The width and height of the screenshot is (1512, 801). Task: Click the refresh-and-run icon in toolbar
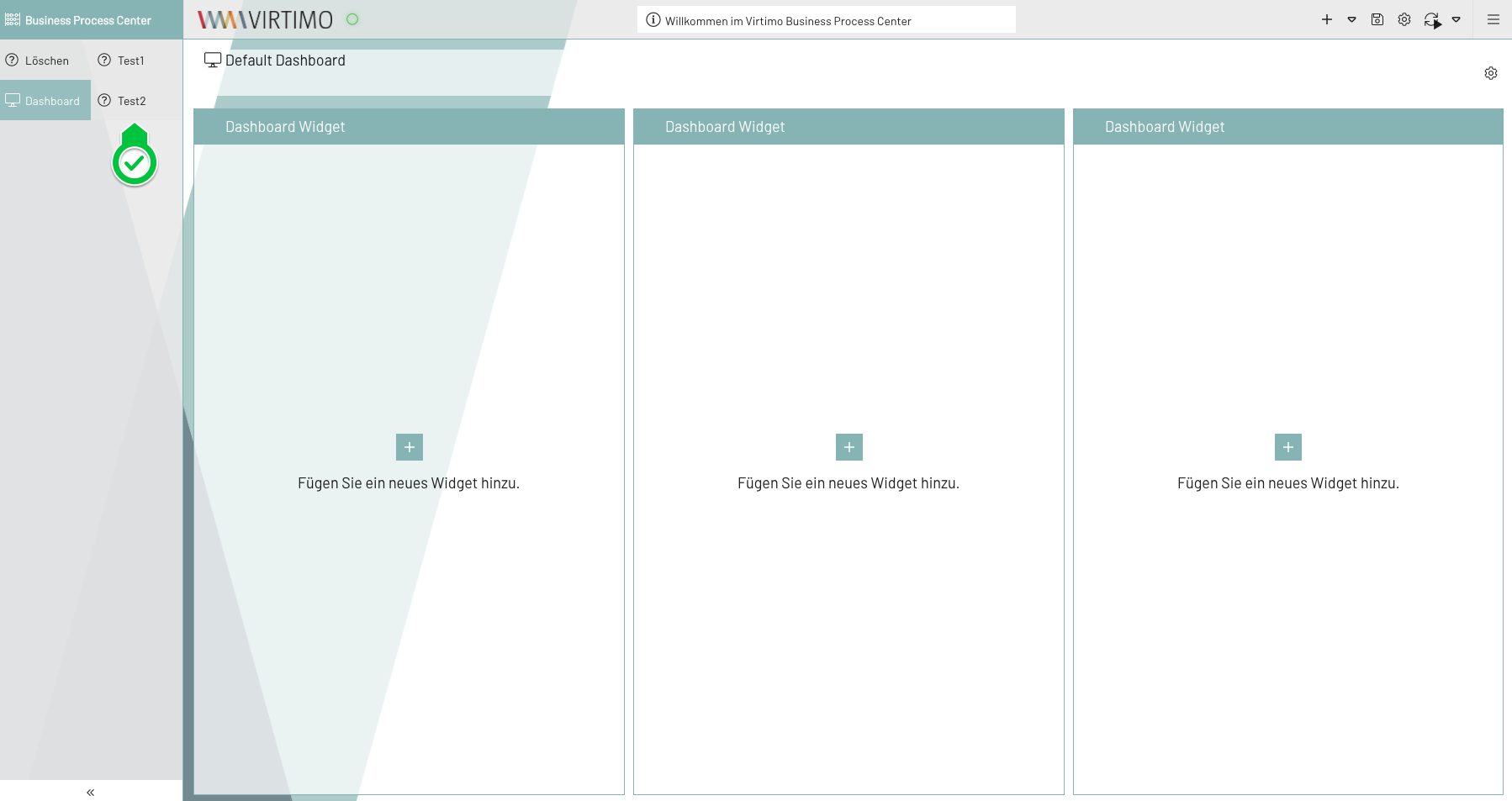point(1432,20)
